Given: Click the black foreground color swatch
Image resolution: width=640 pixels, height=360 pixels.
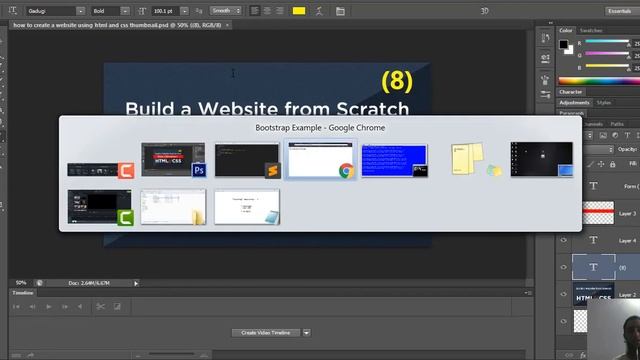Looking at the screenshot, I should pyautogui.click(x=564, y=44).
